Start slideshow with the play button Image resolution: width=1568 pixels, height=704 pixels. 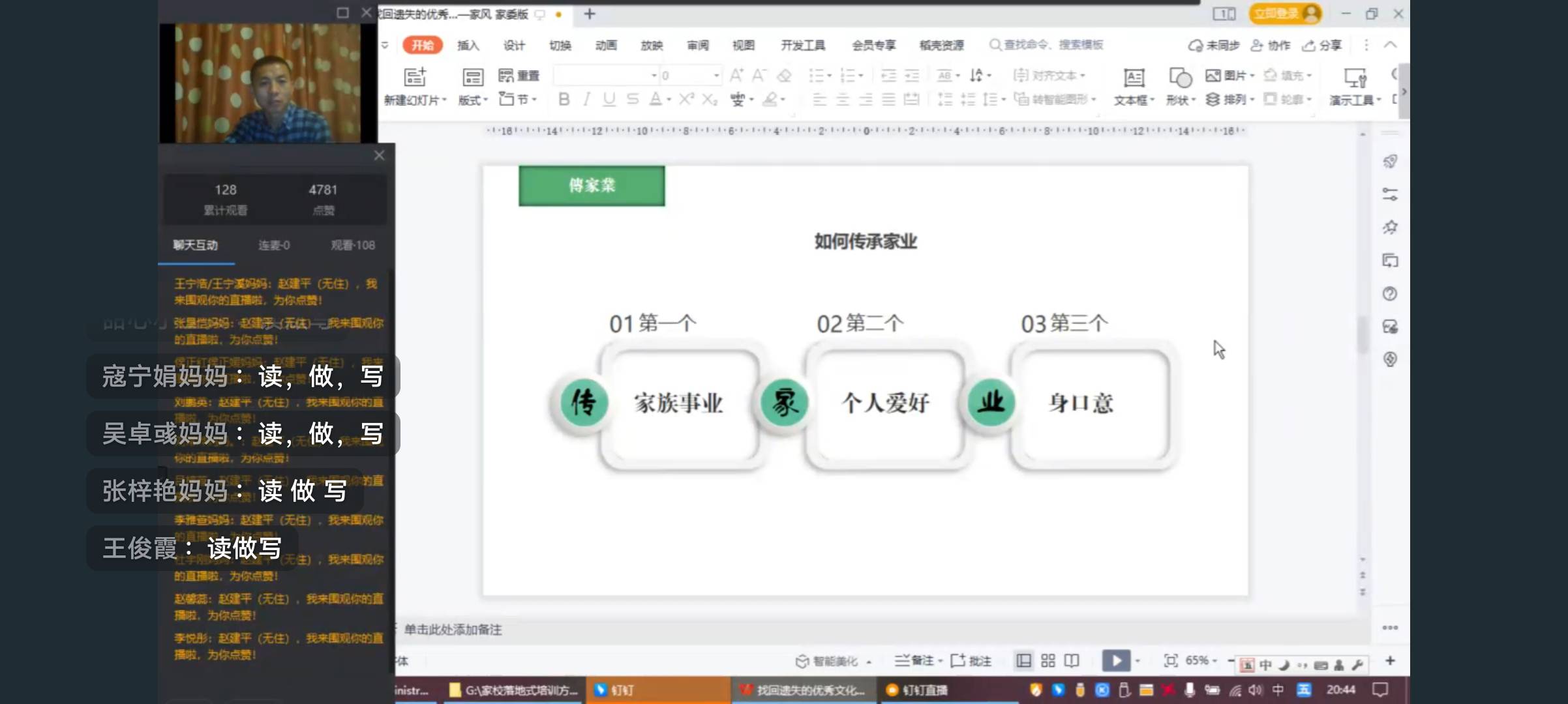[x=1117, y=660]
